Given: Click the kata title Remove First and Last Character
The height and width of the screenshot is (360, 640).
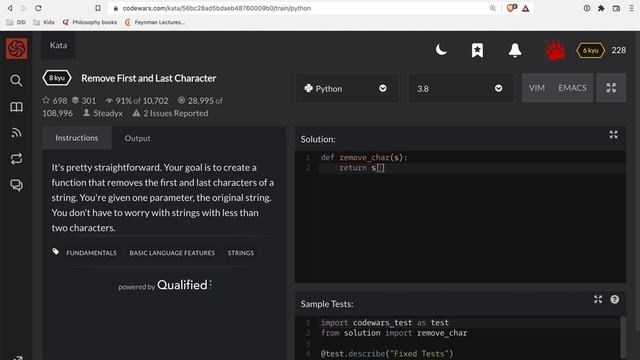Looking at the screenshot, I should coord(149,78).
